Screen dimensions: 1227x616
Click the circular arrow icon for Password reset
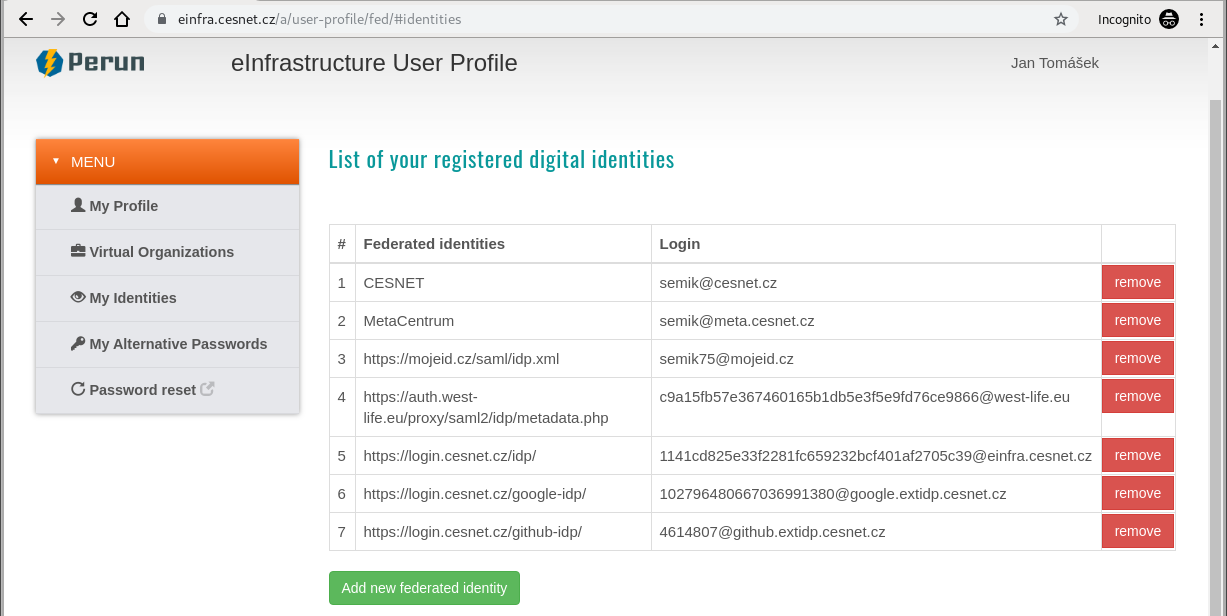coord(78,389)
